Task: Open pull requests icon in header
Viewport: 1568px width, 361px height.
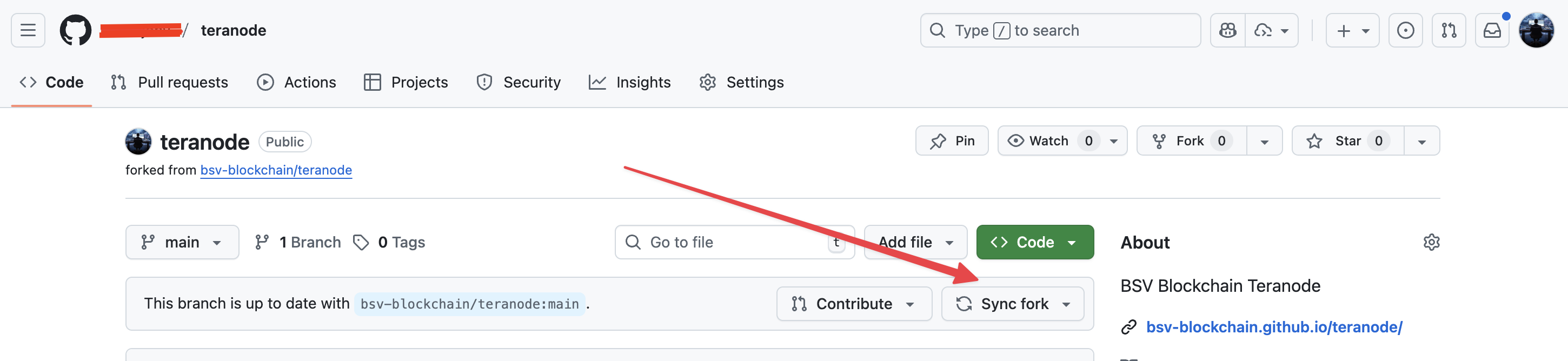Action: (x=1449, y=30)
